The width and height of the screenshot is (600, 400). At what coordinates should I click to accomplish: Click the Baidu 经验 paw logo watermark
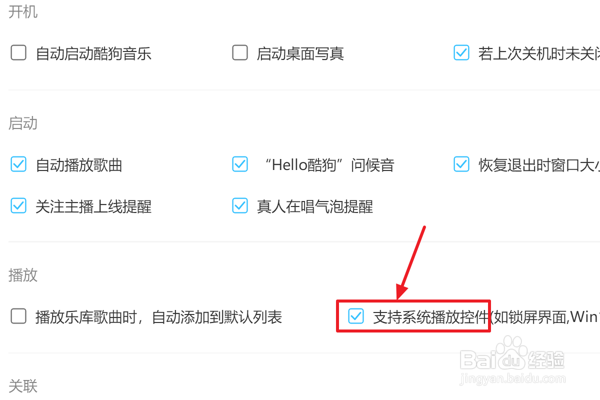click(x=512, y=353)
